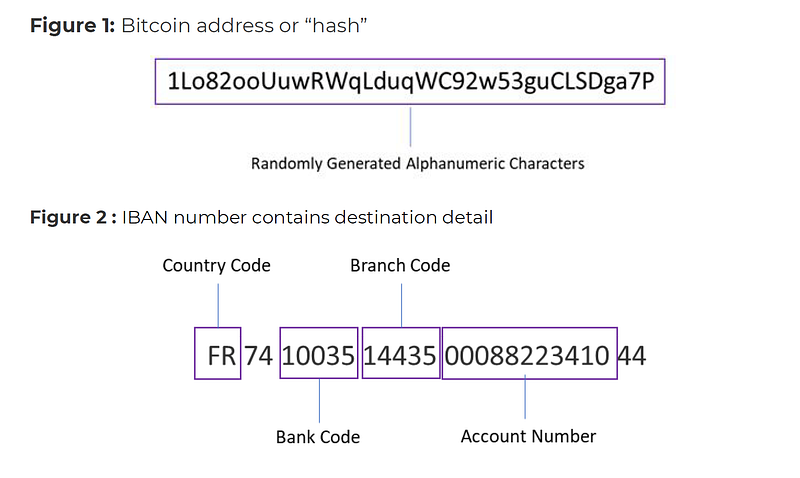Click the Country Code label
The image size is (800, 478).
216,265
